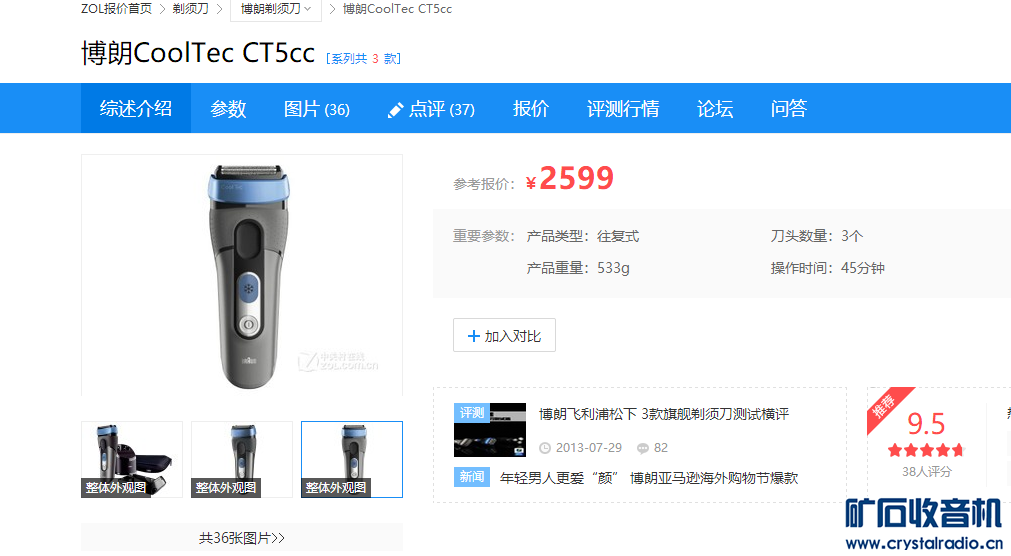Screen dimensions: 1011x556
Task: Open the 系列共3款 series list
Action: point(364,59)
